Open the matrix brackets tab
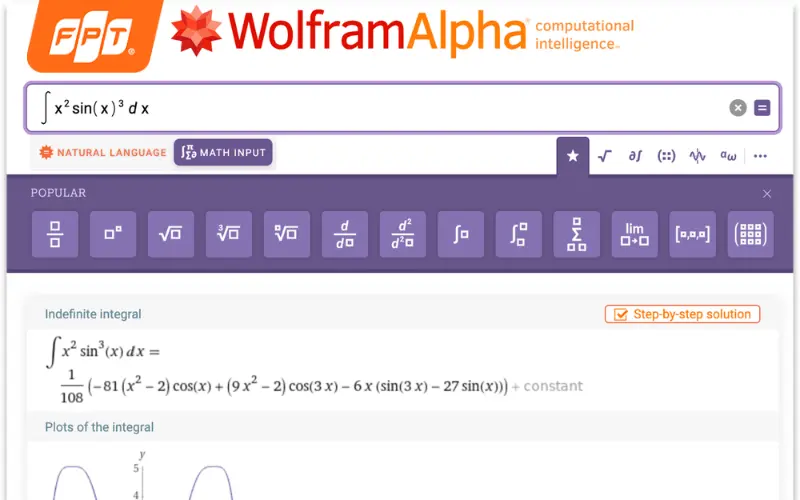Image resolution: width=800 pixels, height=500 pixels. pos(666,156)
